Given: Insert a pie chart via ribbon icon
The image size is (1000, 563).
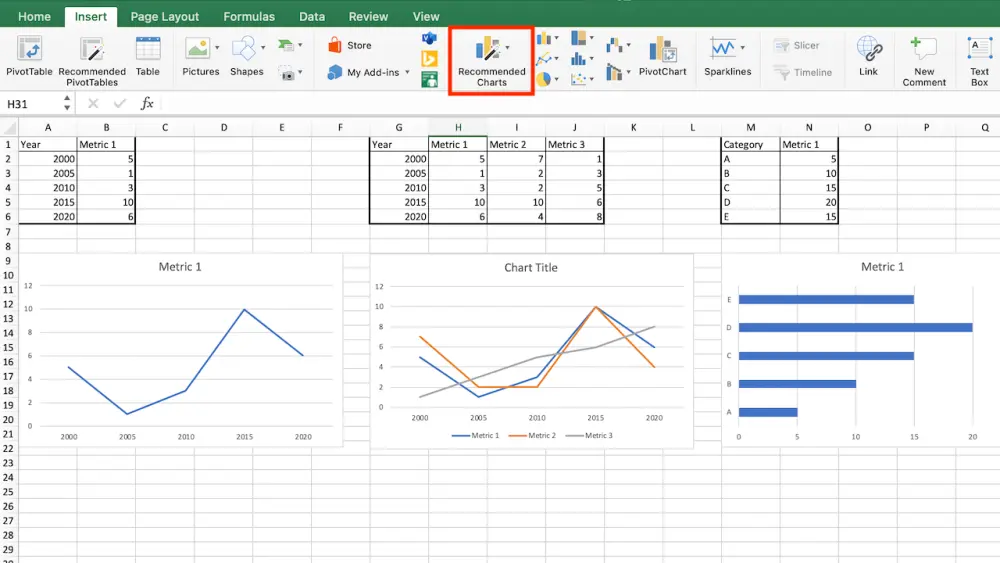Looking at the screenshot, I should point(543,79).
